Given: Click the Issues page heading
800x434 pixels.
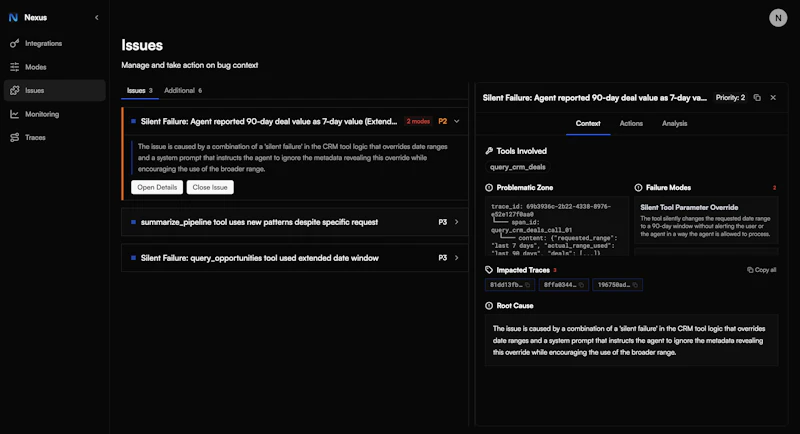Looking at the screenshot, I should pyautogui.click(x=142, y=45).
